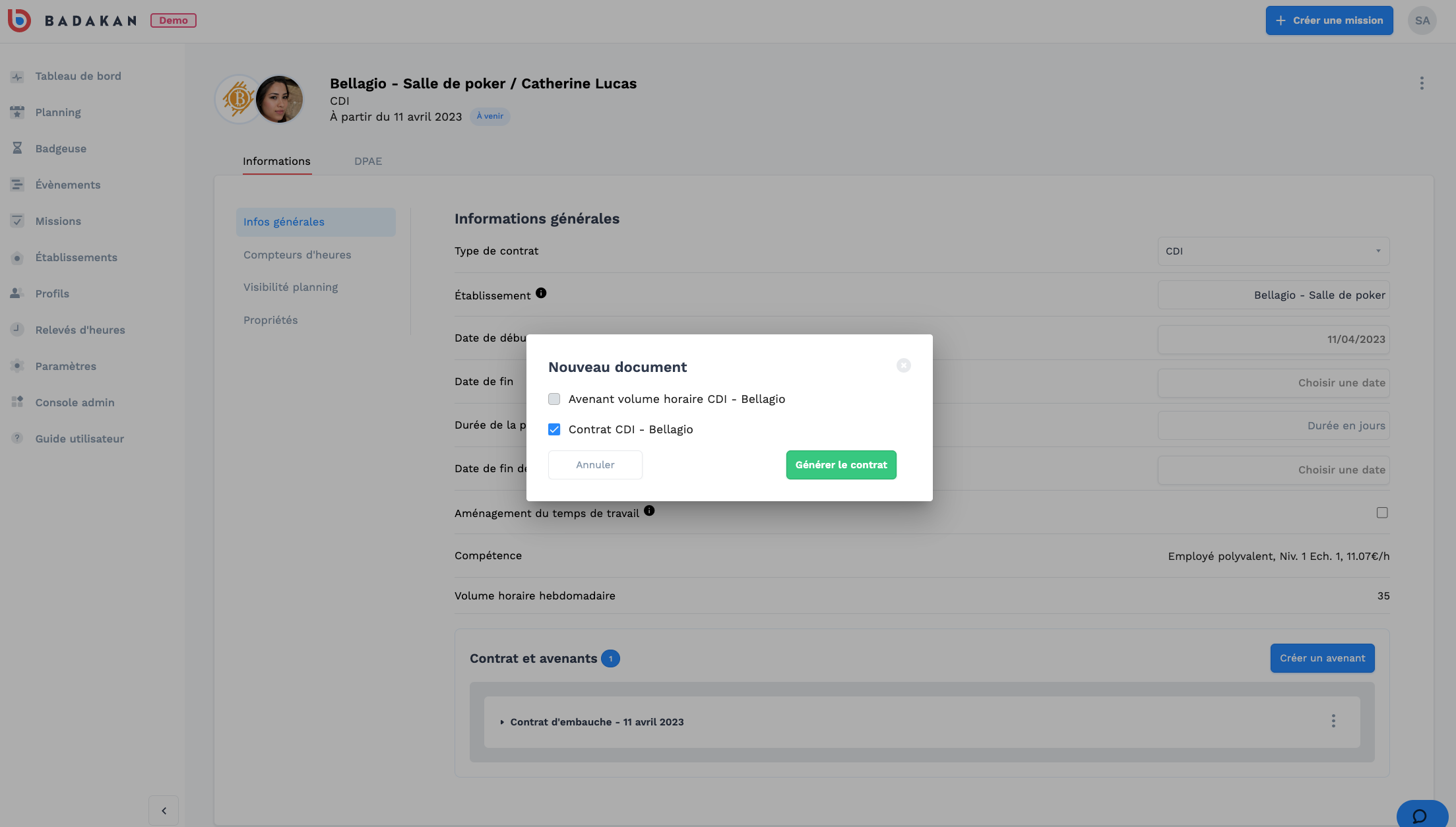
Task: Open the contract page kebab menu
Action: tap(1422, 83)
